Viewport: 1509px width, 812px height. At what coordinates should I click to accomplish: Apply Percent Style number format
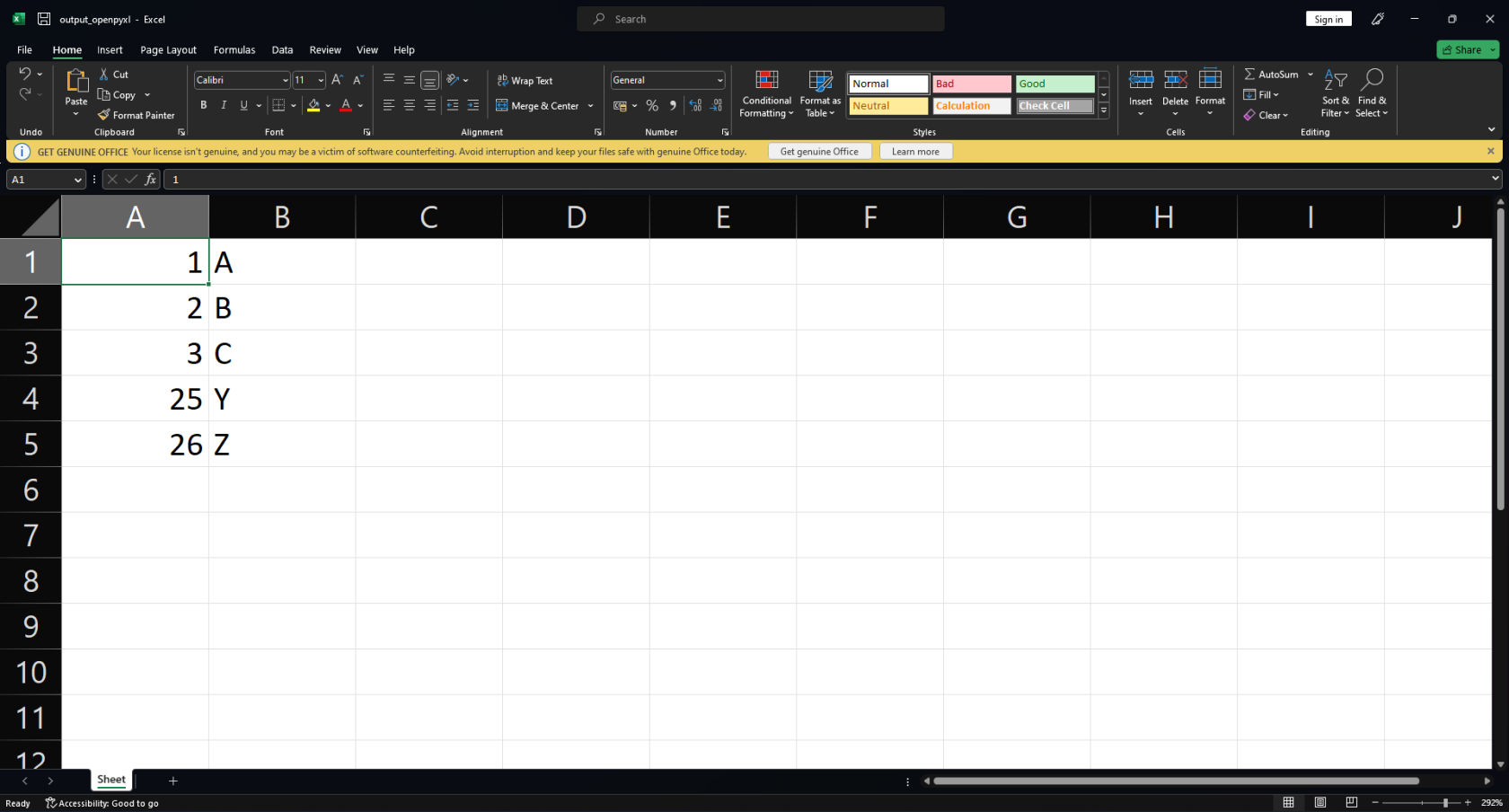coord(652,105)
